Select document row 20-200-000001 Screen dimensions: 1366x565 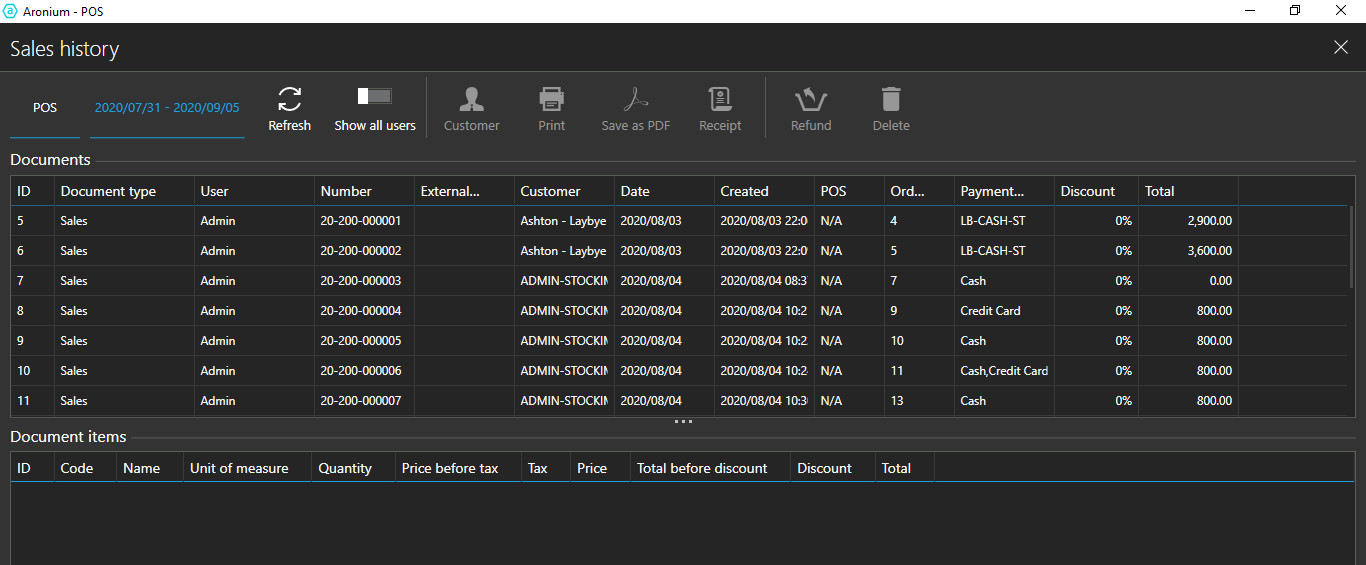pyautogui.click(x=360, y=221)
